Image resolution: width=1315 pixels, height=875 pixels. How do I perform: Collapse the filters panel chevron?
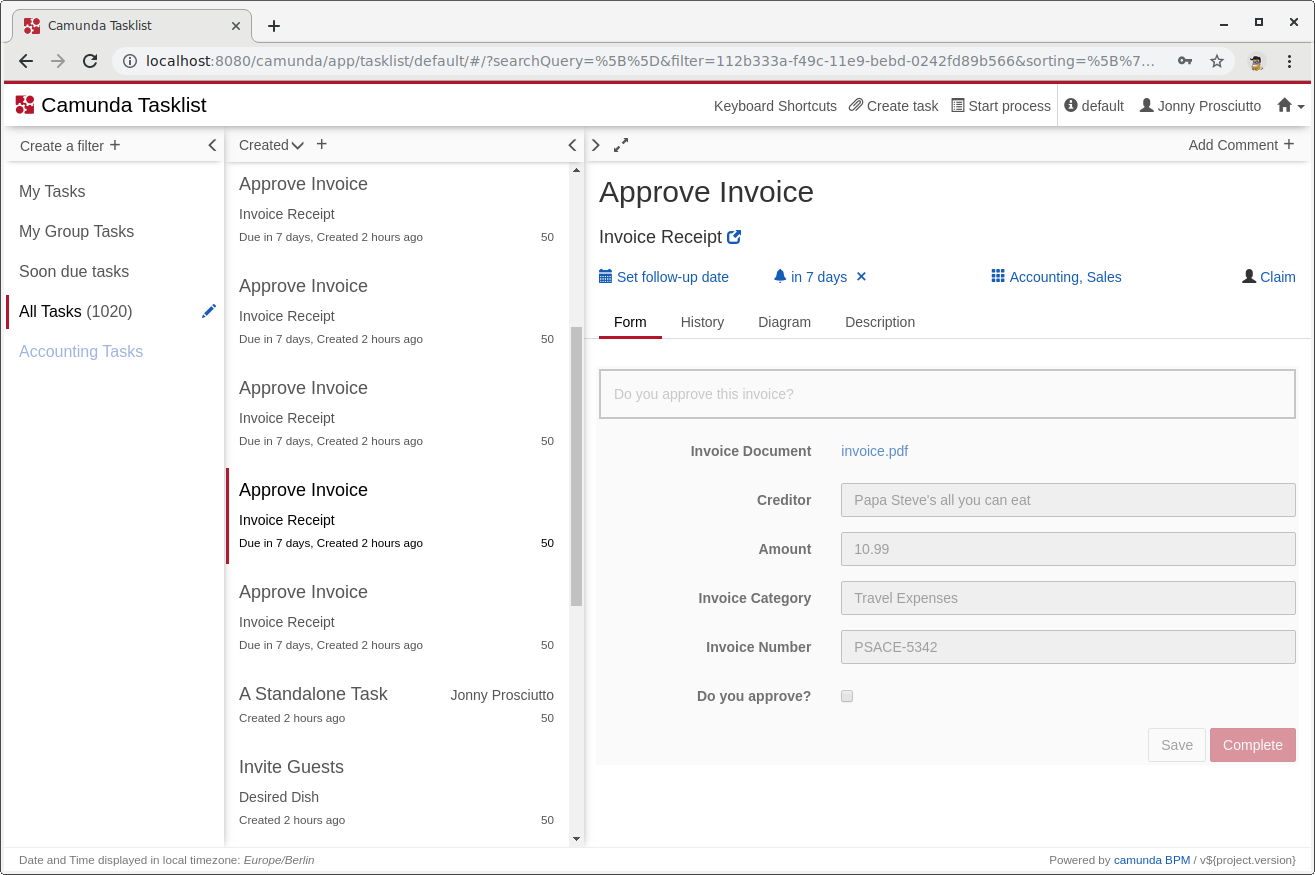212,145
